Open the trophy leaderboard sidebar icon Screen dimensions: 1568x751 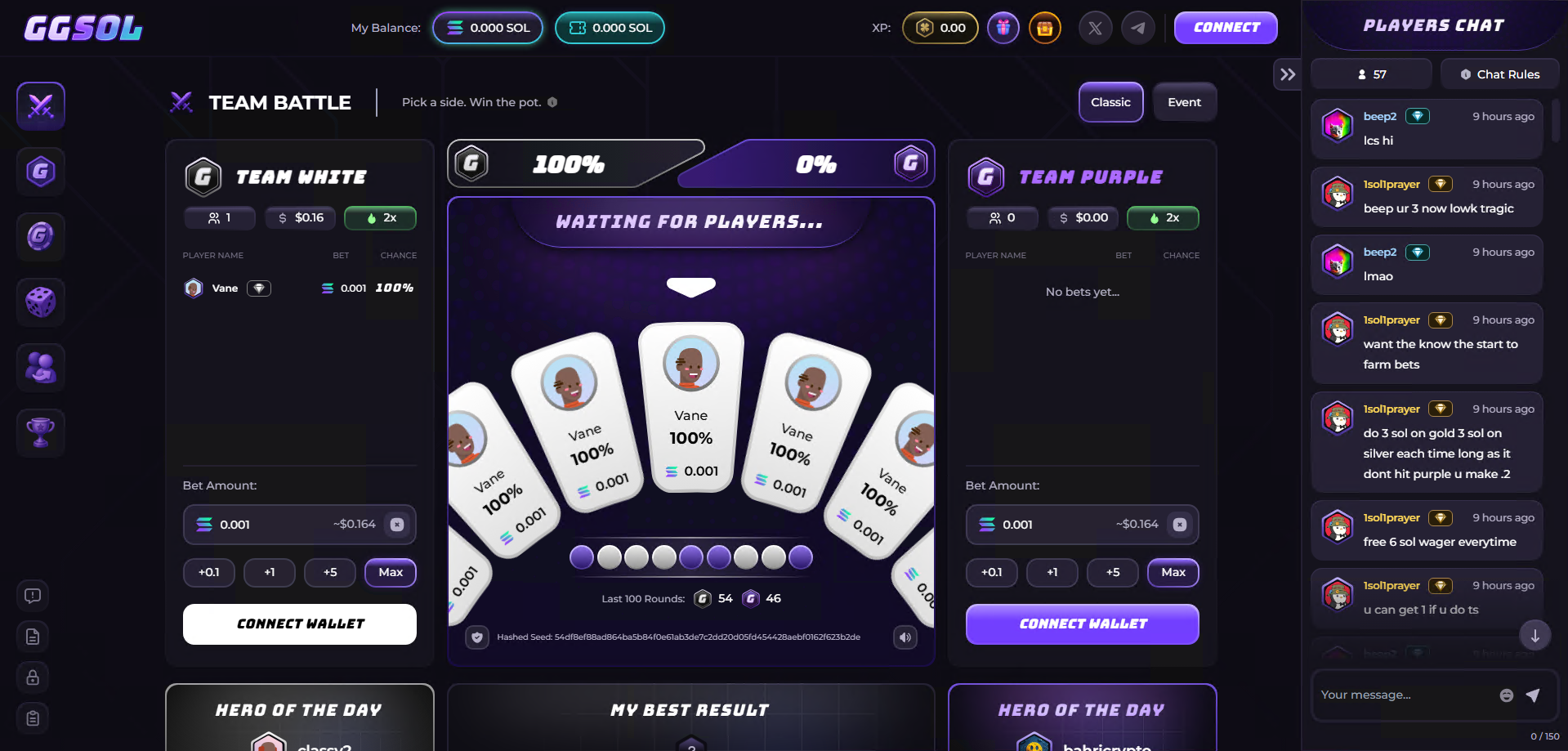click(x=41, y=433)
